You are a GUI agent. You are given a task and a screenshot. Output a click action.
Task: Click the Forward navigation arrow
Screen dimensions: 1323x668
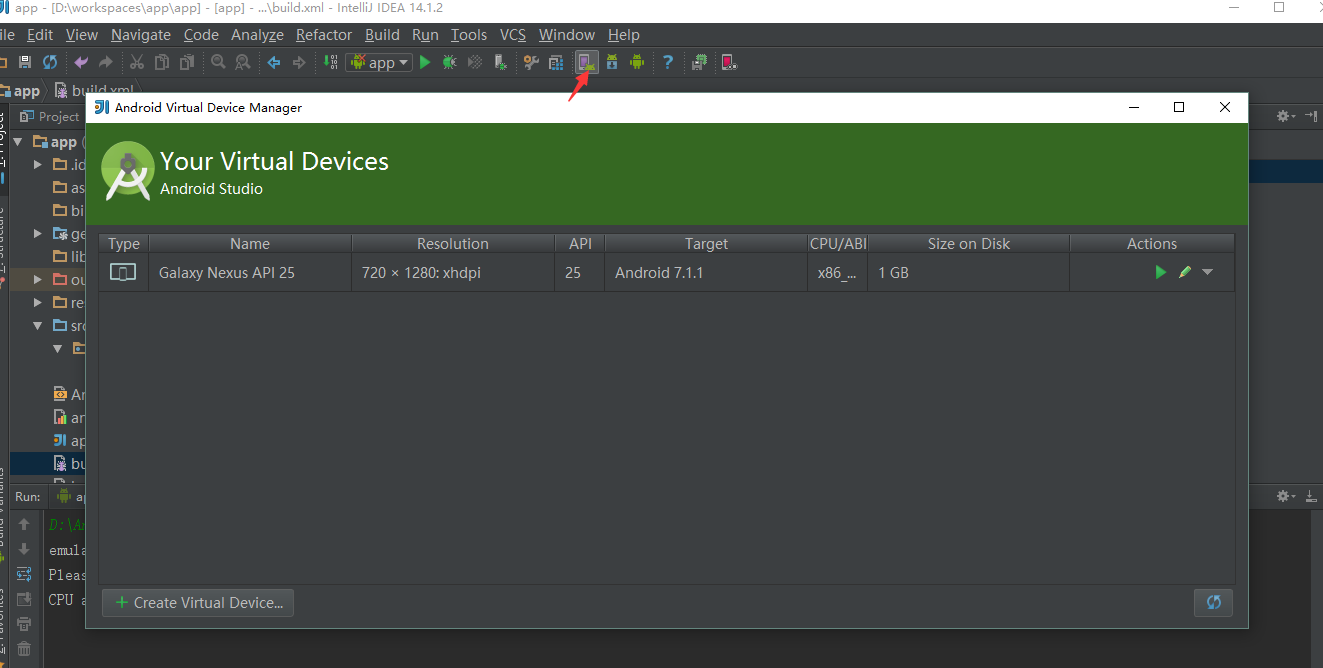click(298, 62)
